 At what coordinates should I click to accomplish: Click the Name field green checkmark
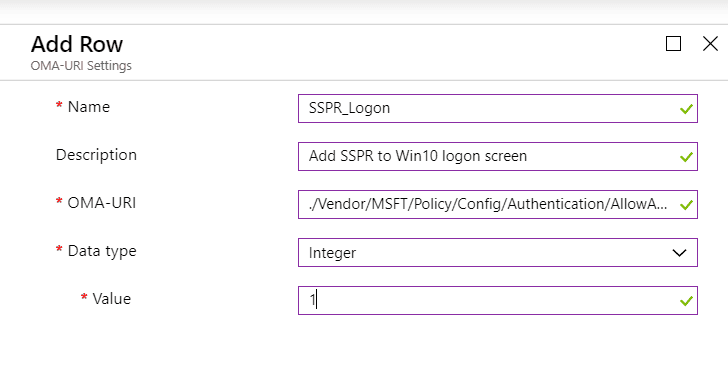coord(686,109)
